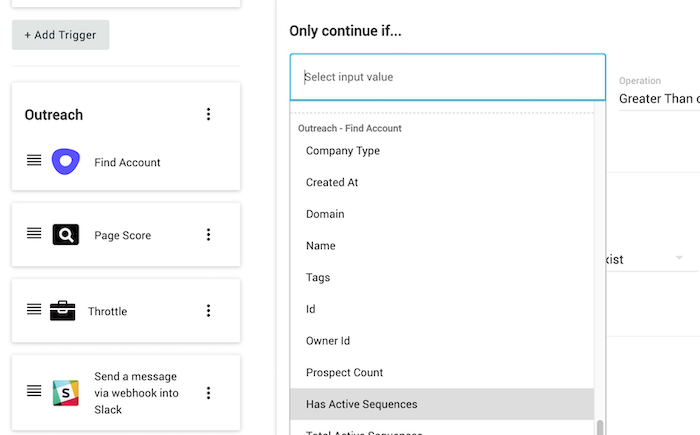
Task: Click the toolbox icon on Throttle
Action: tap(62, 310)
